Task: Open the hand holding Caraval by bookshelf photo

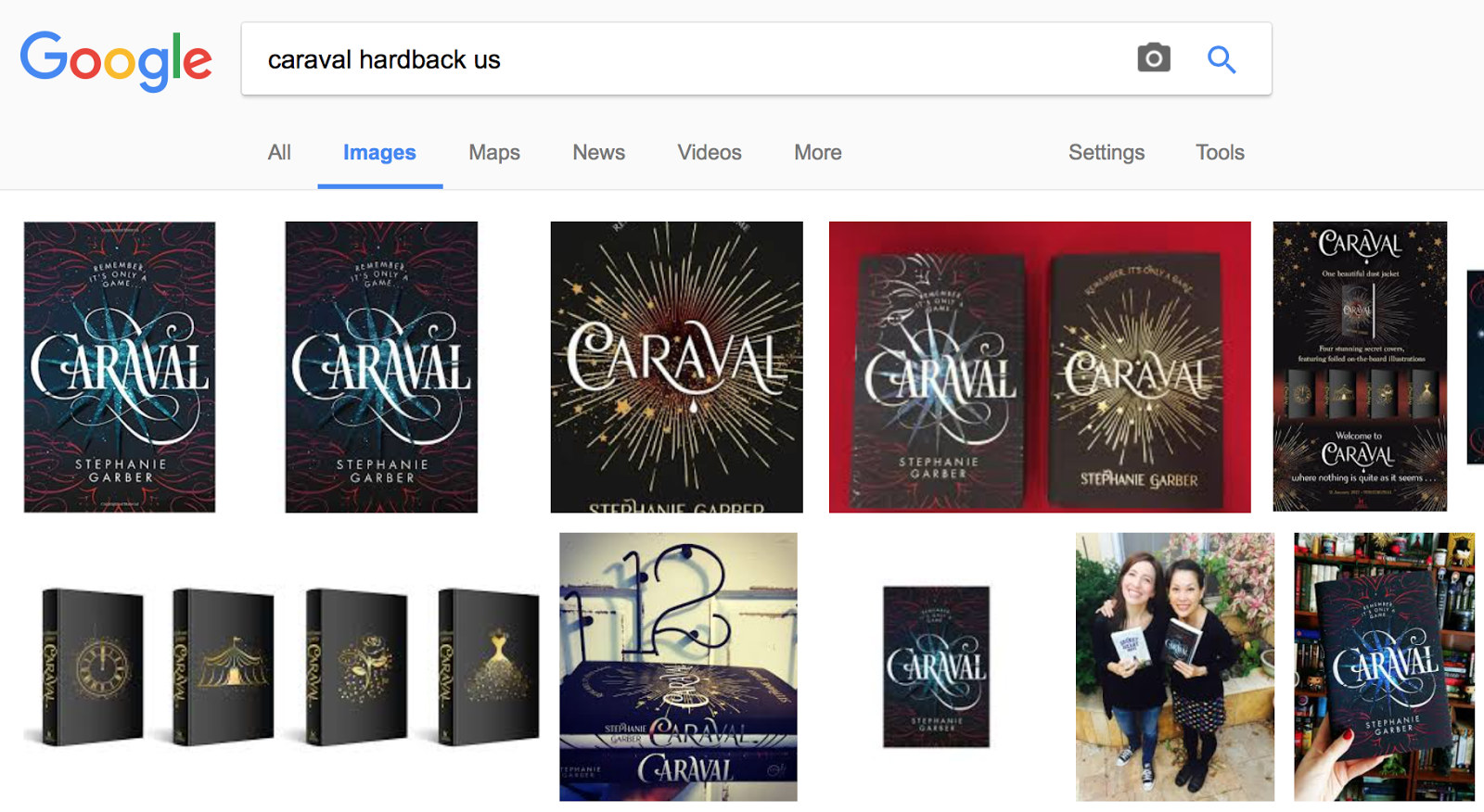Action: 1384,666
